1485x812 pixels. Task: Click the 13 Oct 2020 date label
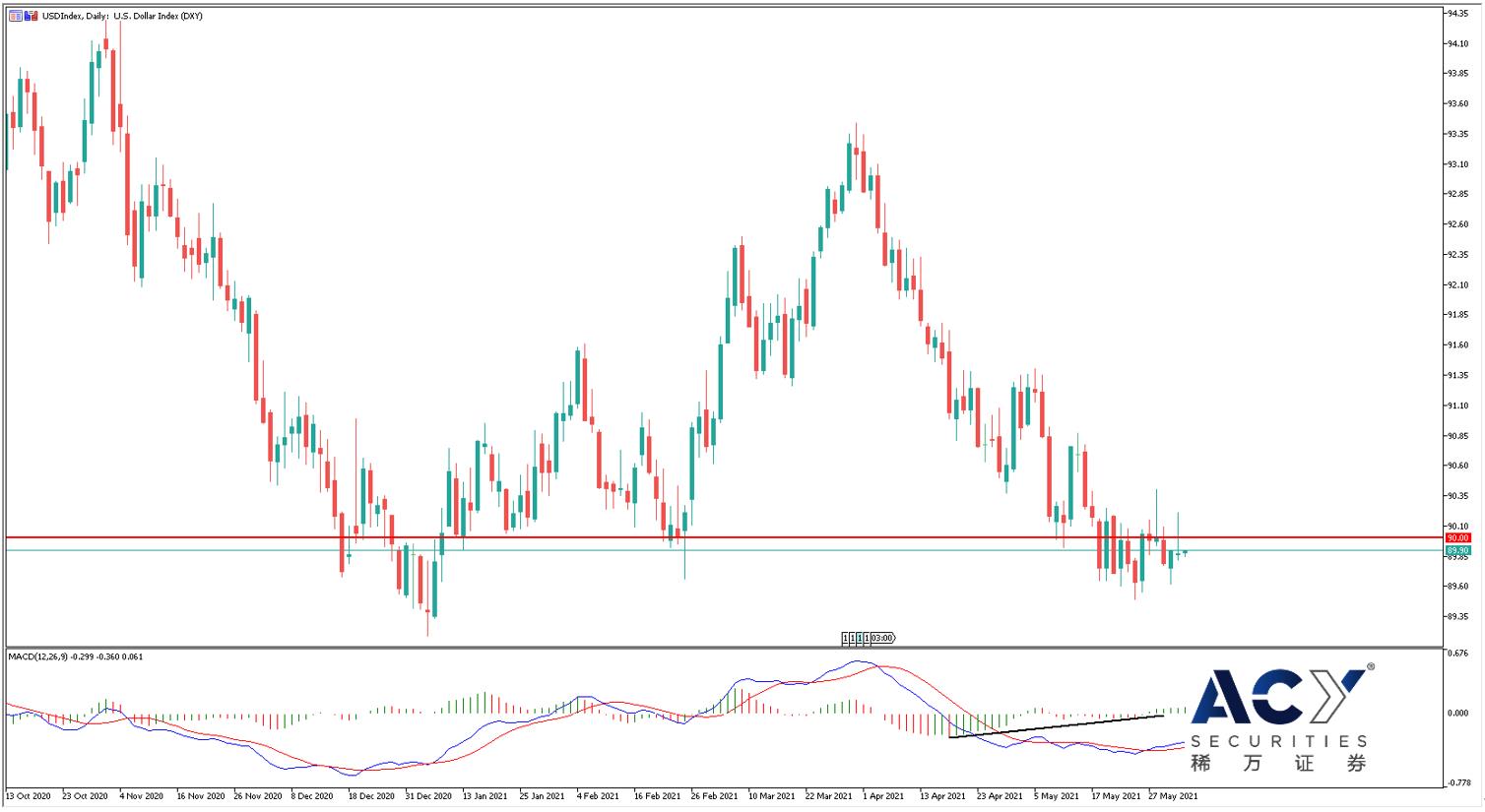click(x=29, y=795)
